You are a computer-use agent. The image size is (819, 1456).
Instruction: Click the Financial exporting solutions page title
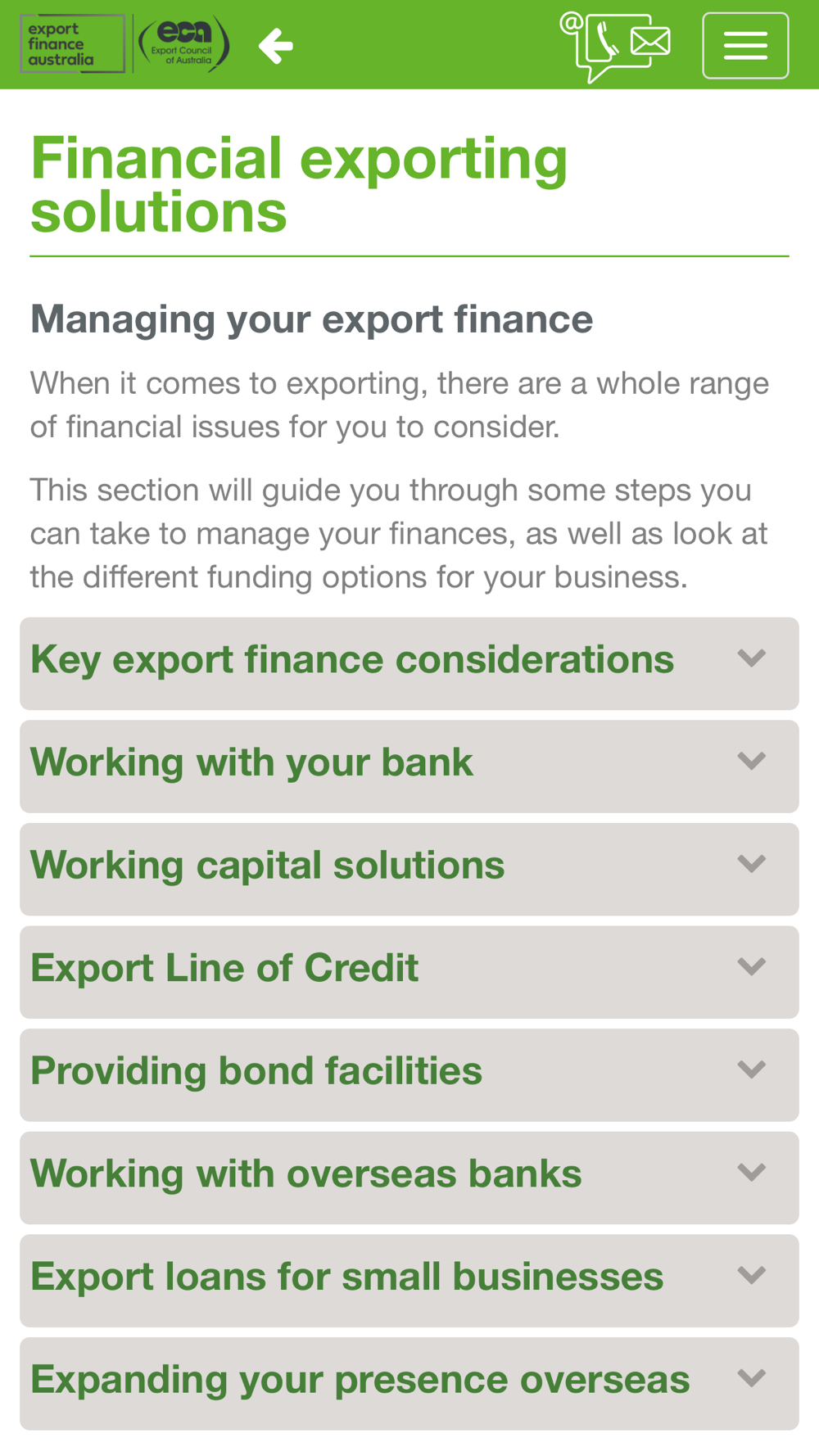pyautogui.click(x=299, y=184)
